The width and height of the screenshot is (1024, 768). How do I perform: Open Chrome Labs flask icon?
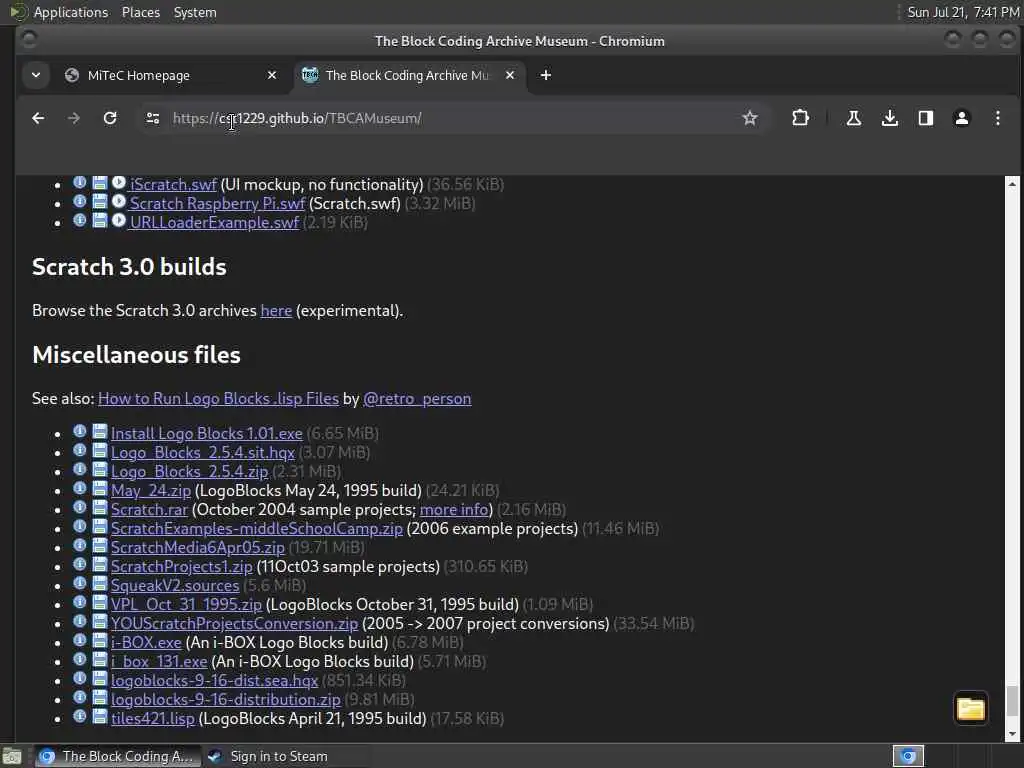tap(854, 118)
